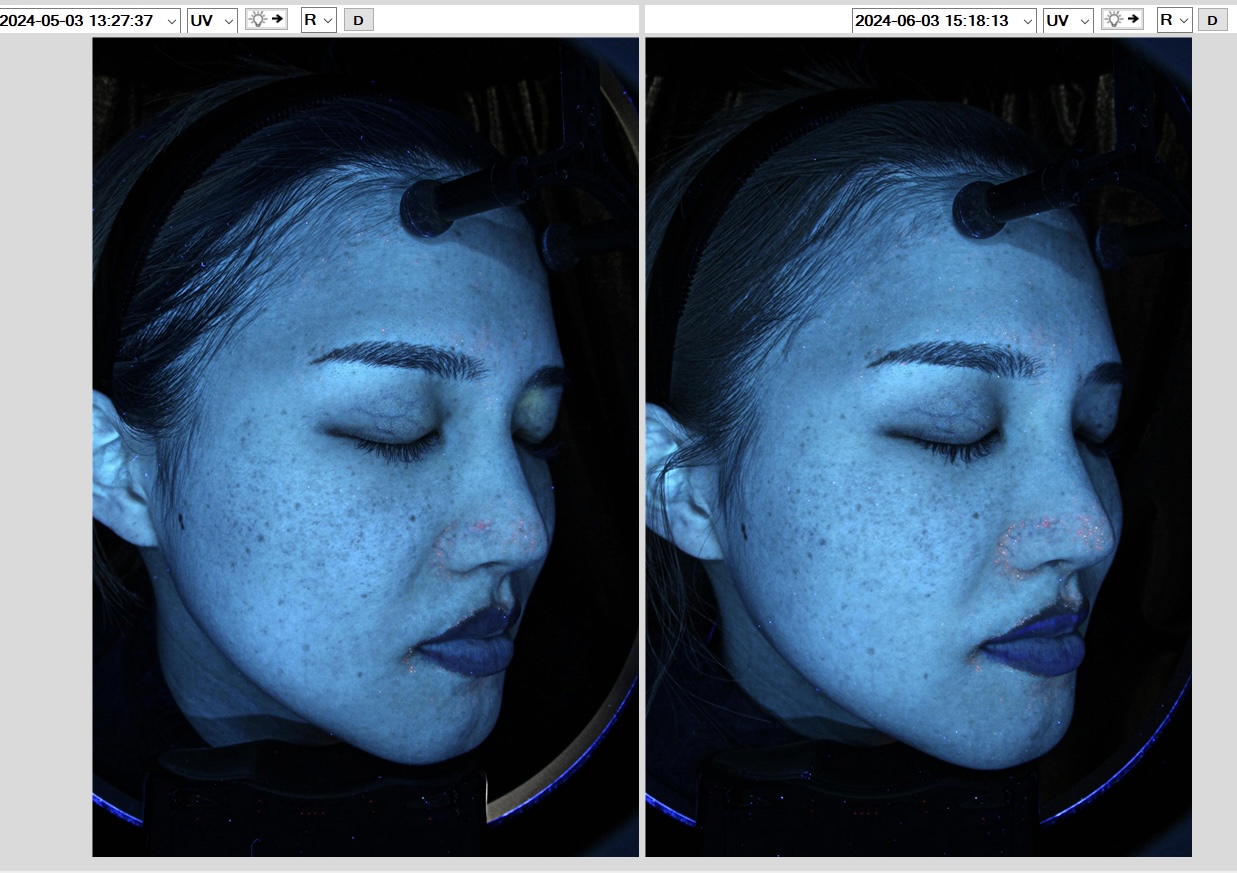This screenshot has height=873, width=1237.
Task: Open the right panel UV mode dropdown
Action: pyautogui.click(x=1068, y=20)
